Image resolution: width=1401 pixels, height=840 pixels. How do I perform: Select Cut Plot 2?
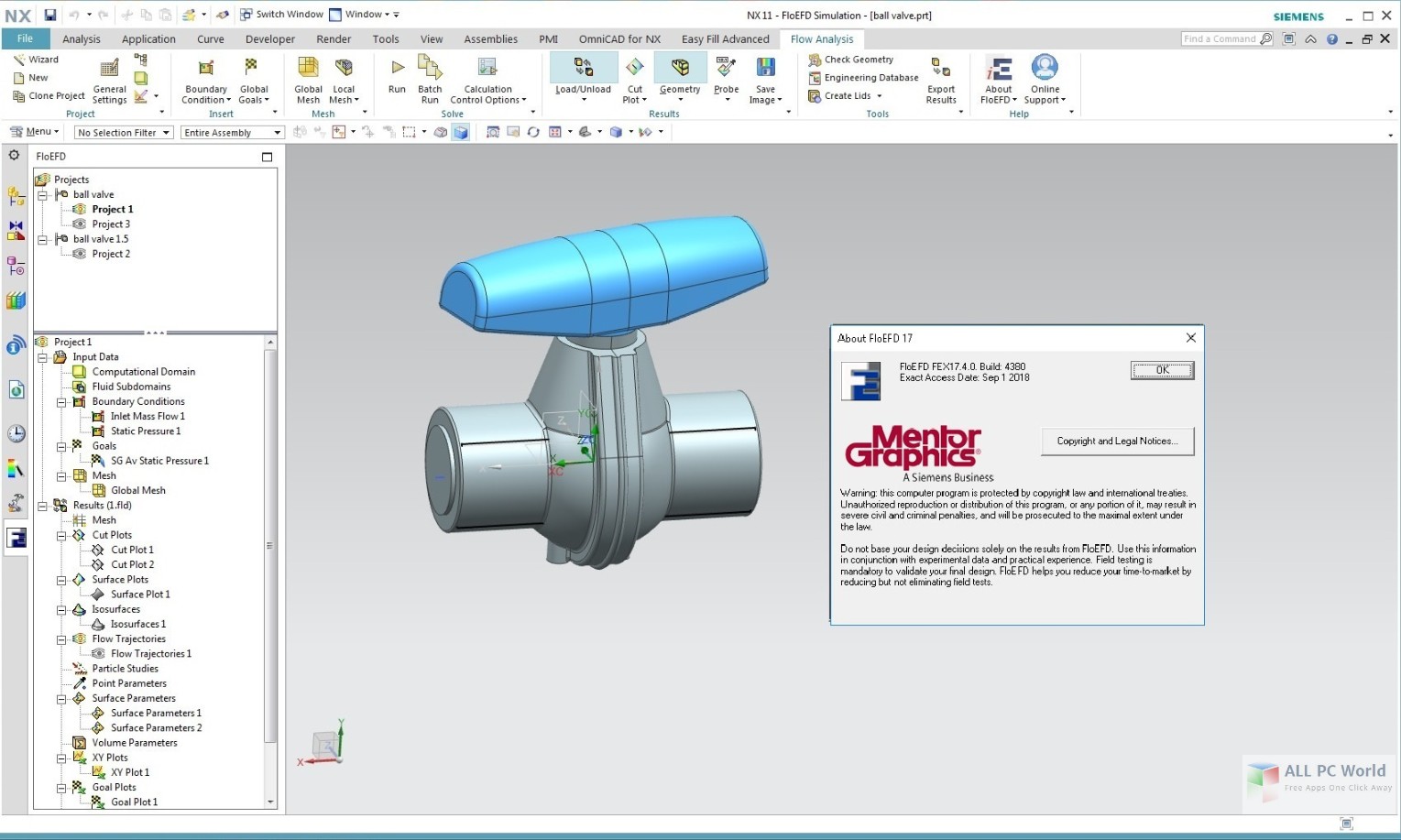(132, 565)
